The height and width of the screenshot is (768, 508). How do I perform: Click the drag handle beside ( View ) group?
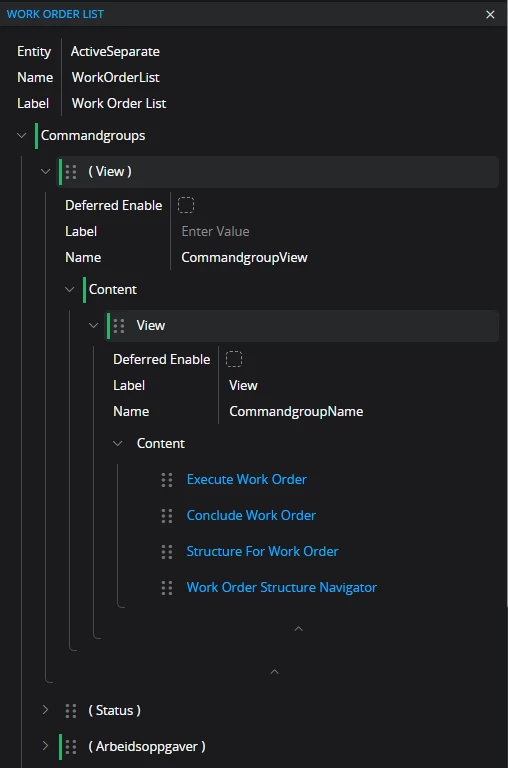71,171
